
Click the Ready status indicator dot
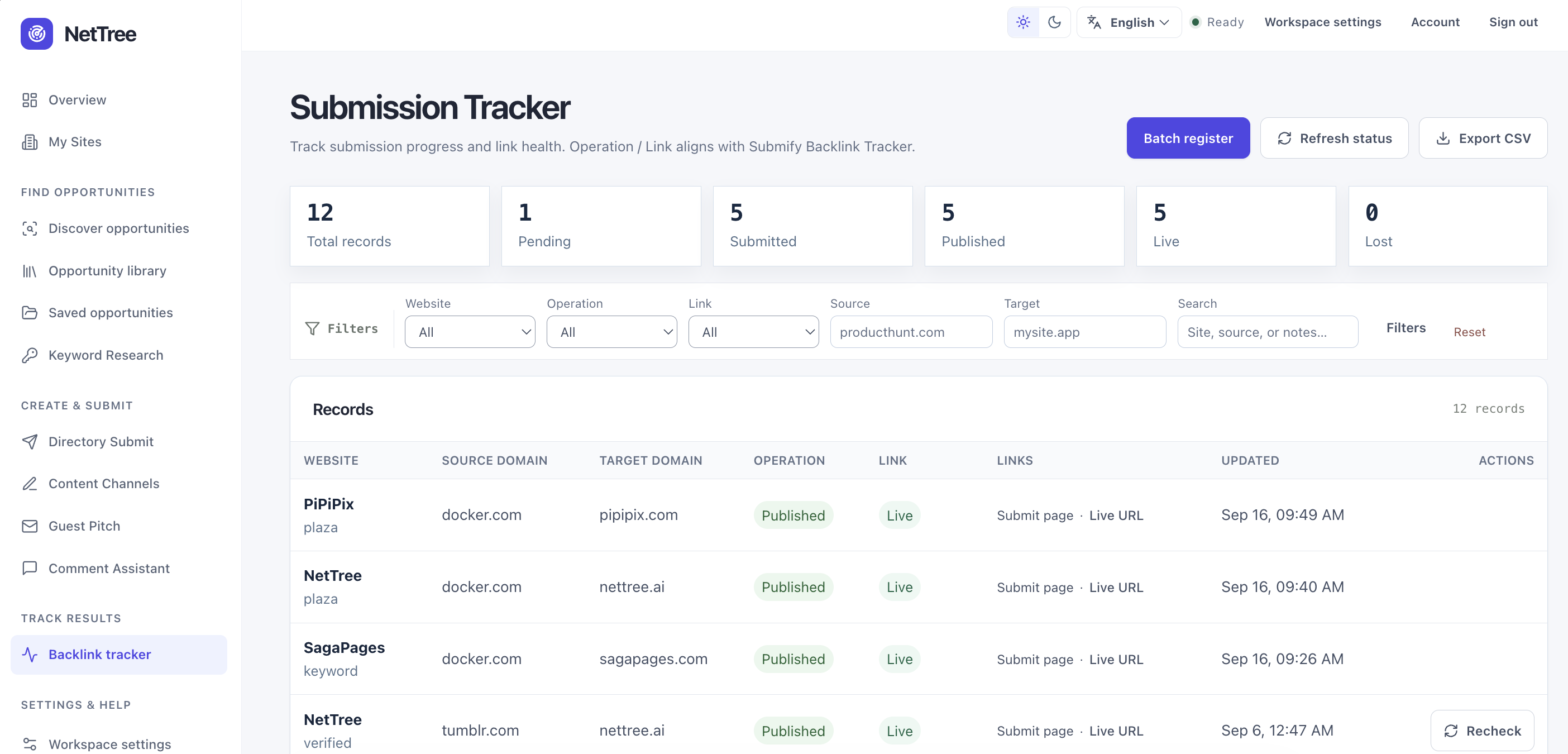click(1195, 22)
